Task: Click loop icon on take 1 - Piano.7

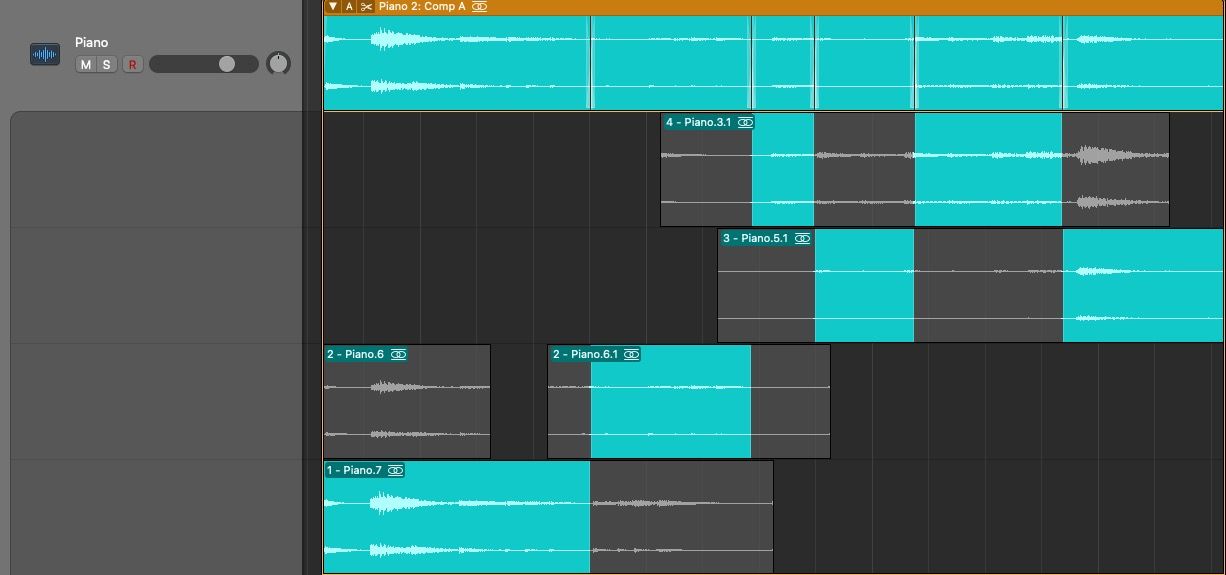Action: tap(396, 471)
